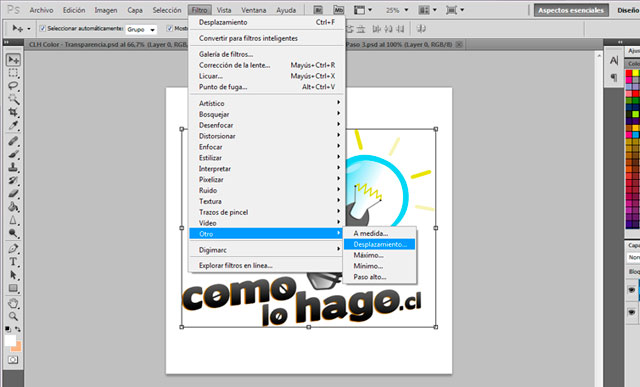
Task: Open the Imagen menu
Action: pyautogui.click(x=106, y=10)
